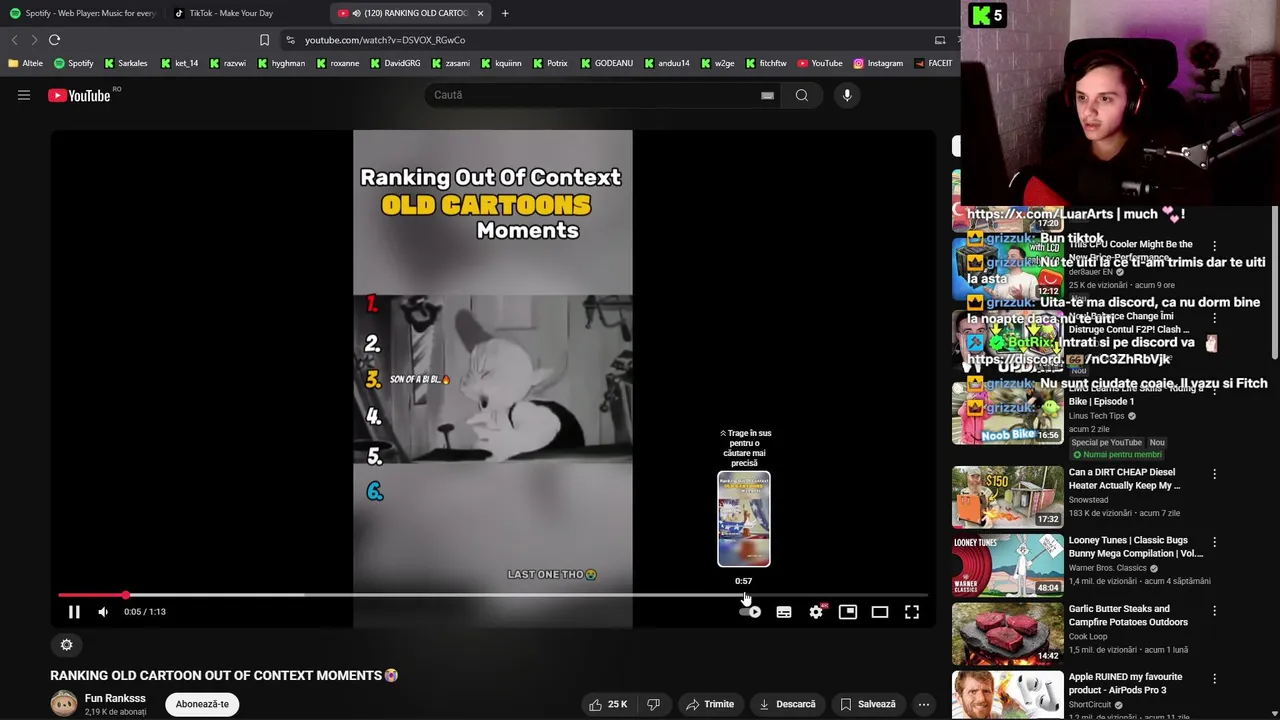Open more actions ellipsis below the video
Image resolution: width=1280 pixels, height=720 pixels.
(x=924, y=704)
